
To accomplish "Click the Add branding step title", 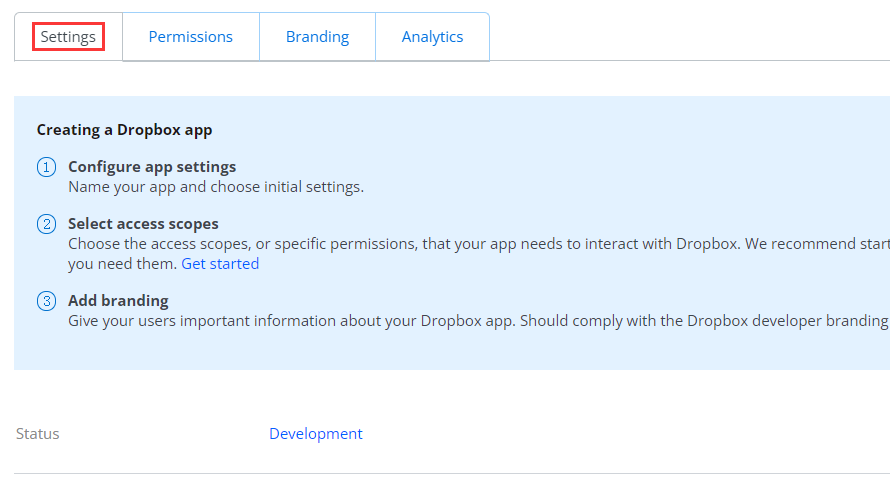I will pos(118,301).
